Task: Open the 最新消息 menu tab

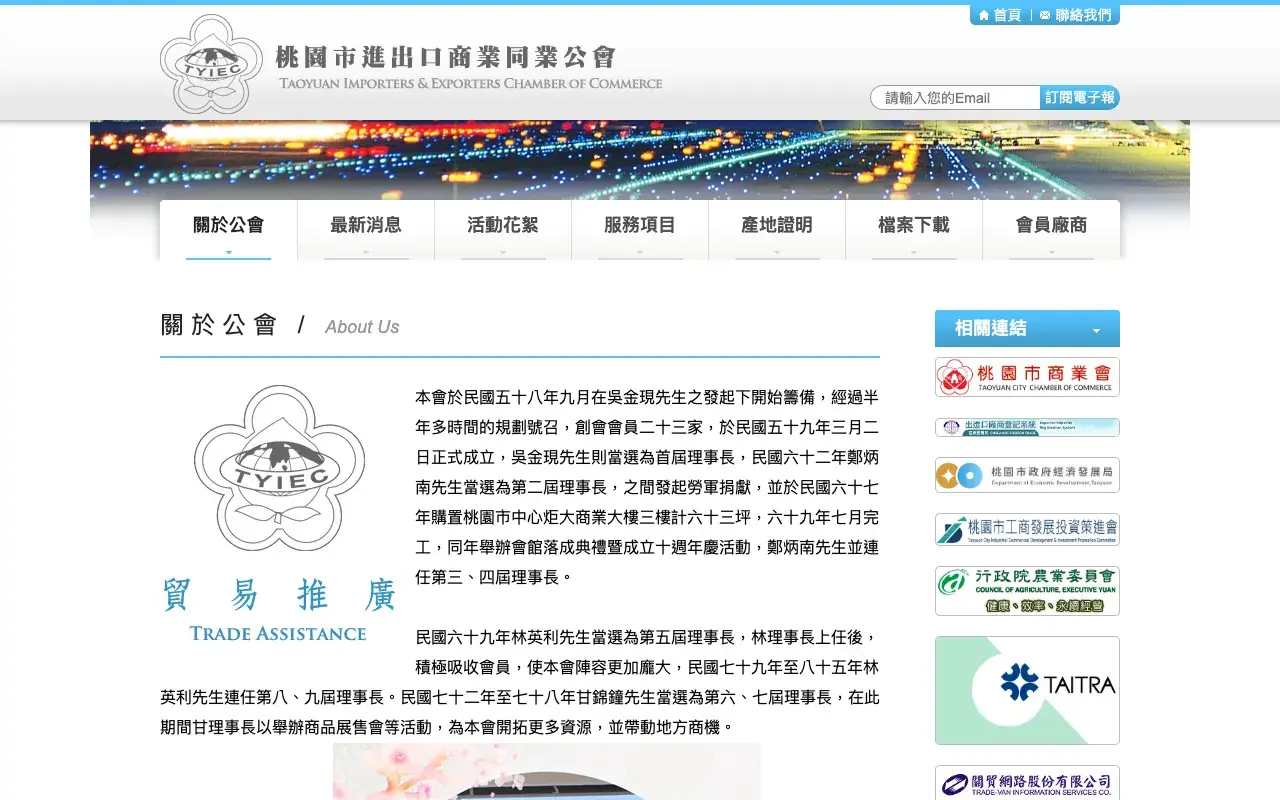Action: tap(366, 230)
